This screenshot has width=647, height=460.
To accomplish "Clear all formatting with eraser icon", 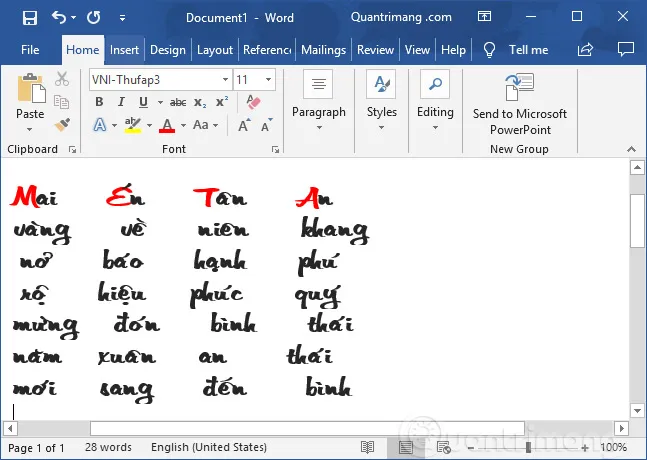I will pos(253,101).
